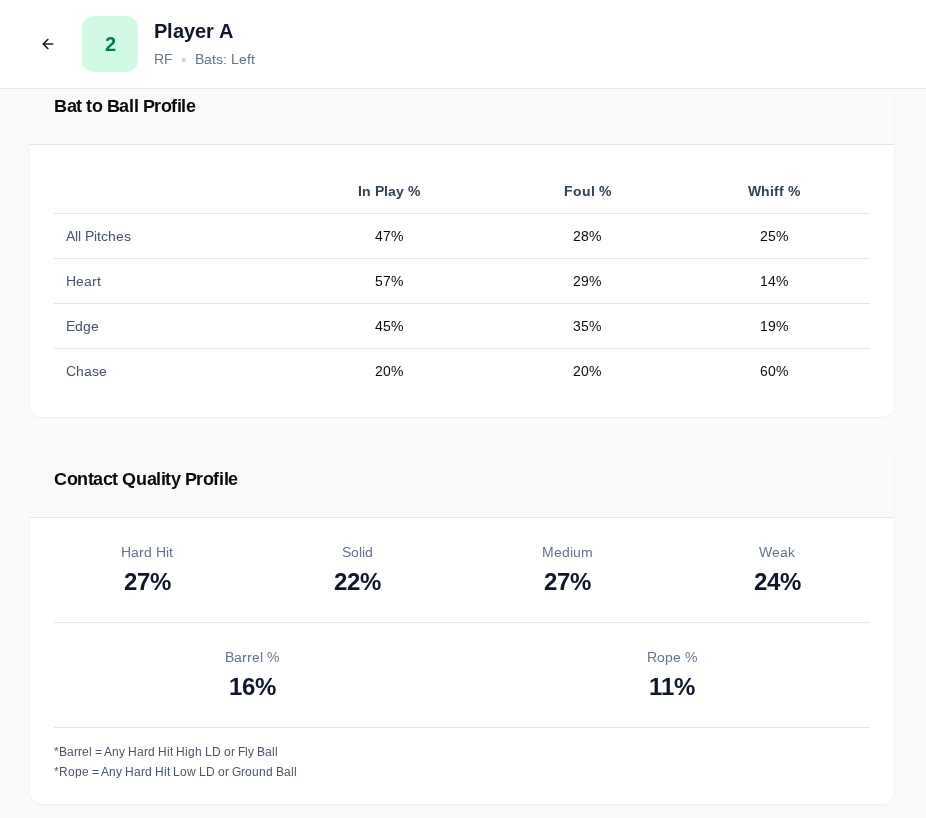This screenshot has height=818, width=926.
Task: Click the green number 2 jersey badge
Action: (110, 44)
